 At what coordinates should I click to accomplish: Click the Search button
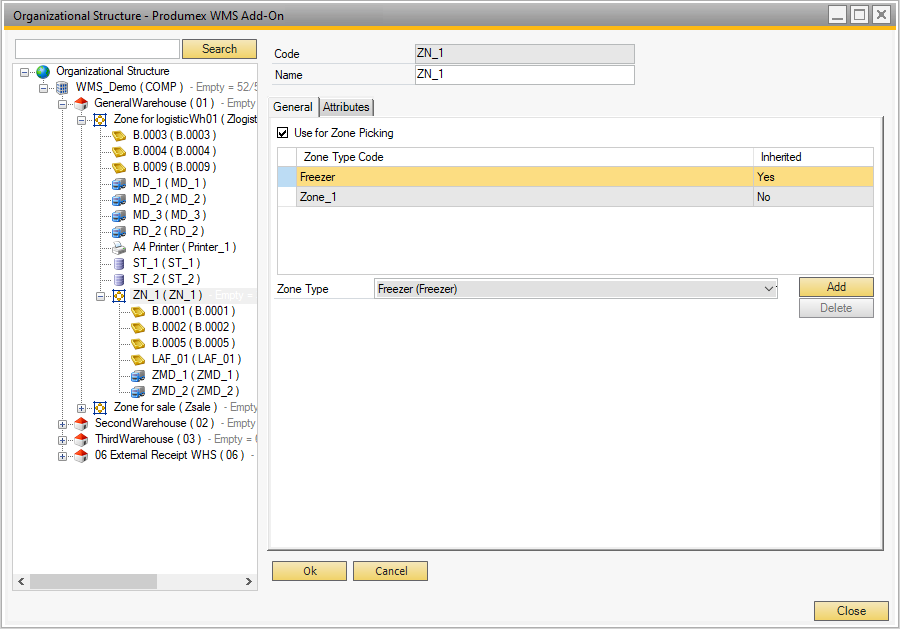[219, 49]
